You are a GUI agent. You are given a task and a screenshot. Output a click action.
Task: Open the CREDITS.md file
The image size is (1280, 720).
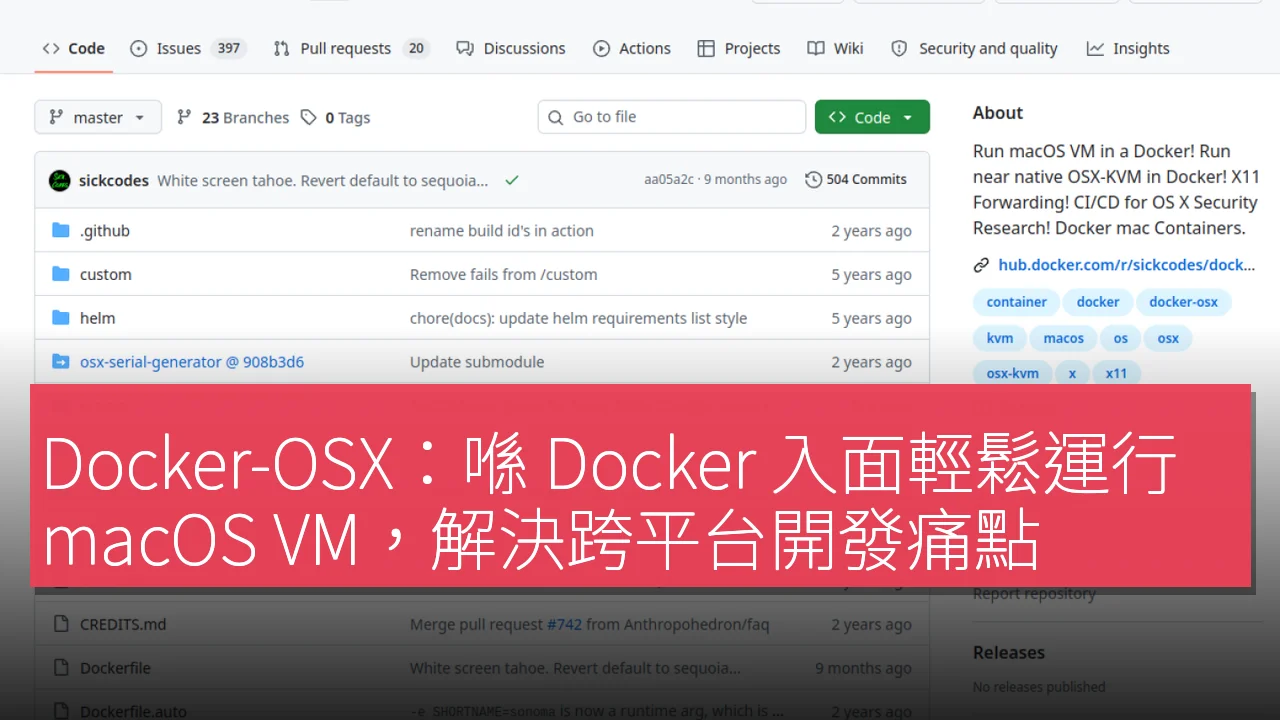point(123,624)
